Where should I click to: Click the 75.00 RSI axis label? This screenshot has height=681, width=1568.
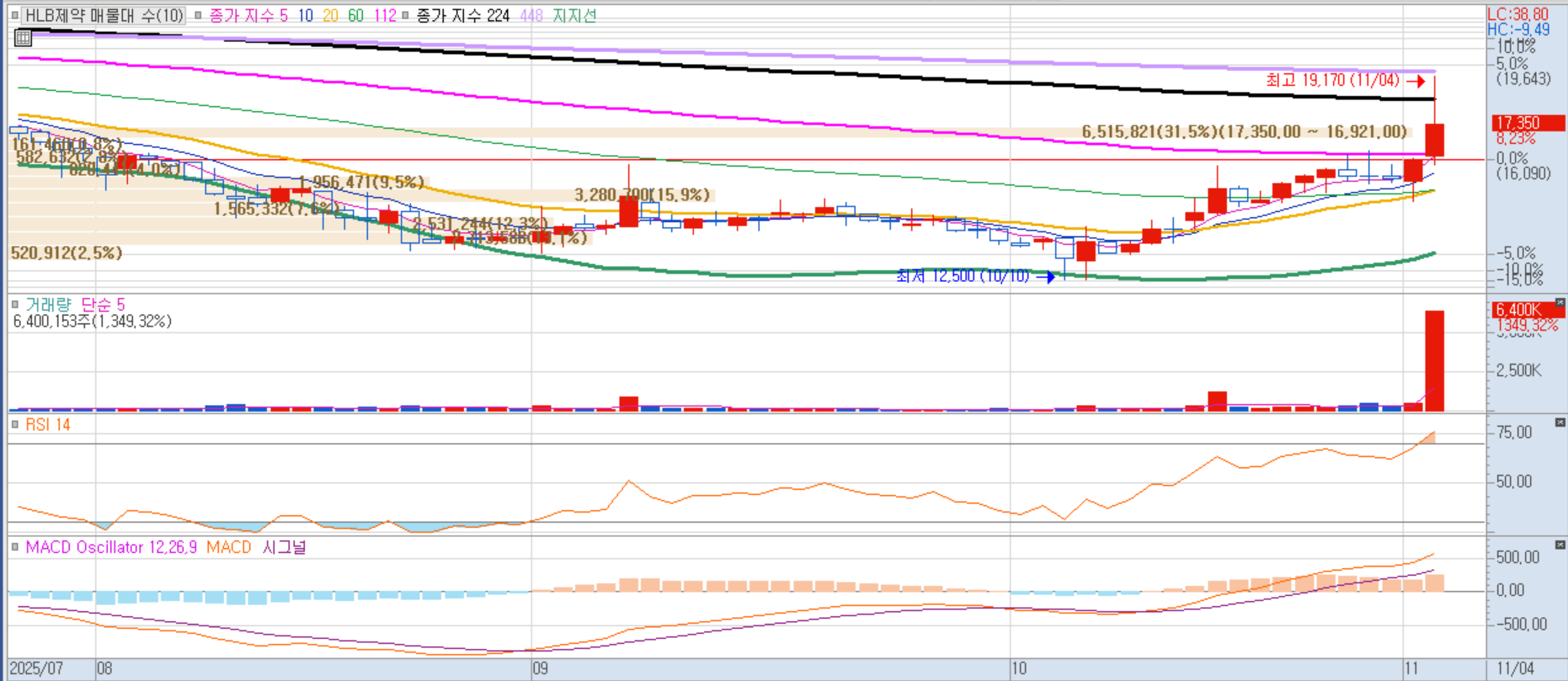[x=1514, y=432]
